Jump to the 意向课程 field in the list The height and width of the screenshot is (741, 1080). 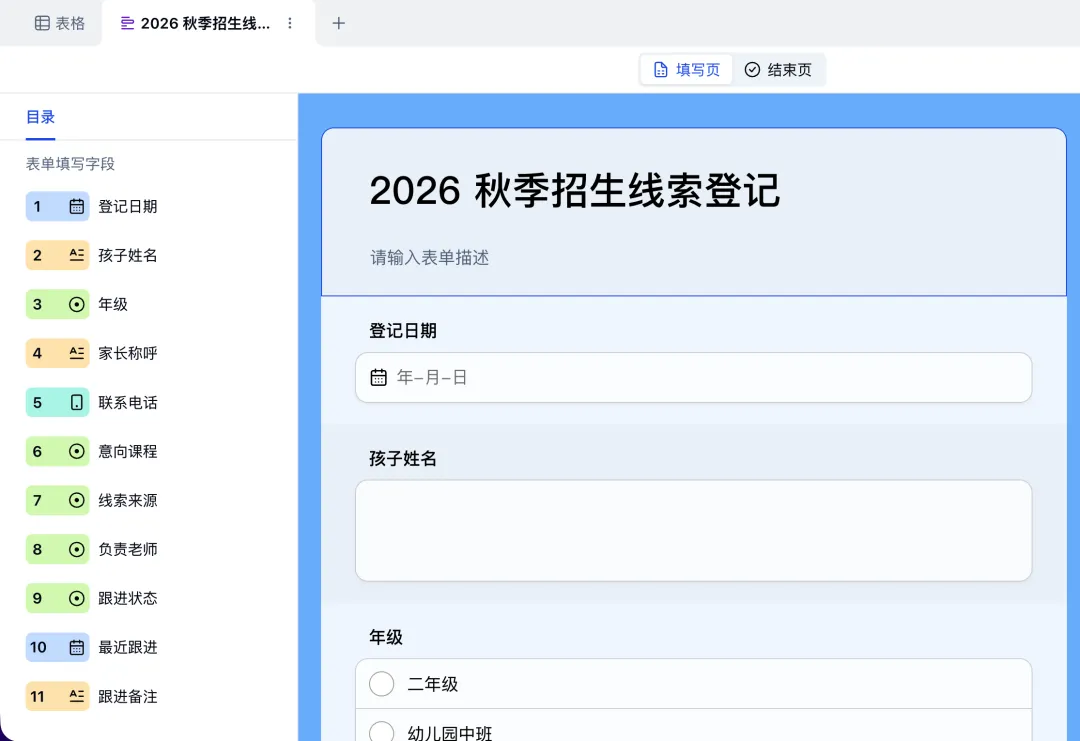pos(128,451)
